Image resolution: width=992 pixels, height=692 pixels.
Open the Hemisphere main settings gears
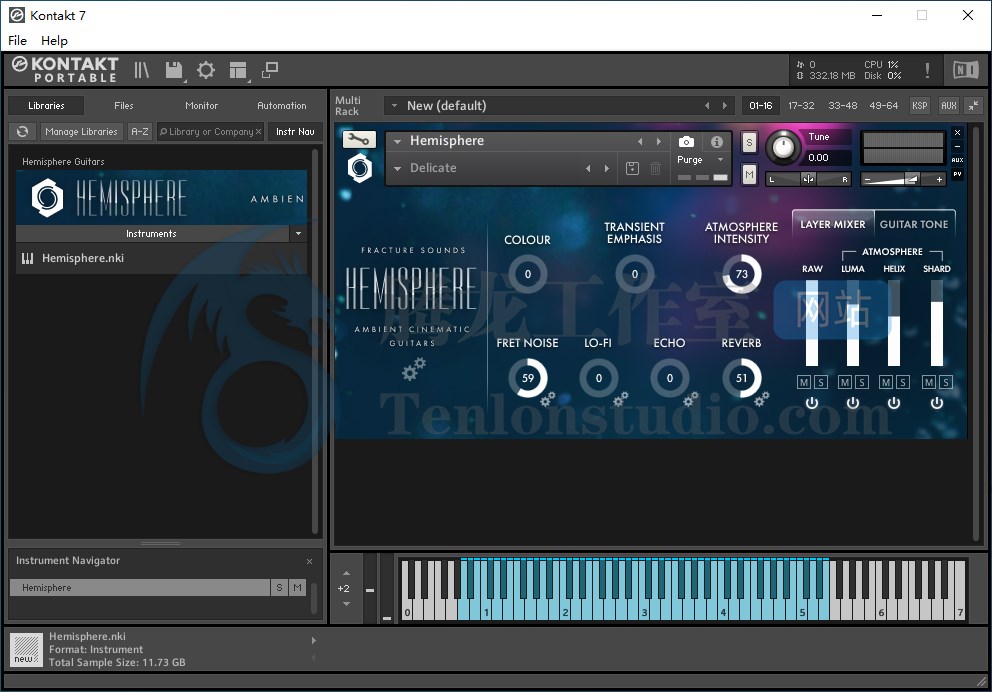click(x=414, y=369)
